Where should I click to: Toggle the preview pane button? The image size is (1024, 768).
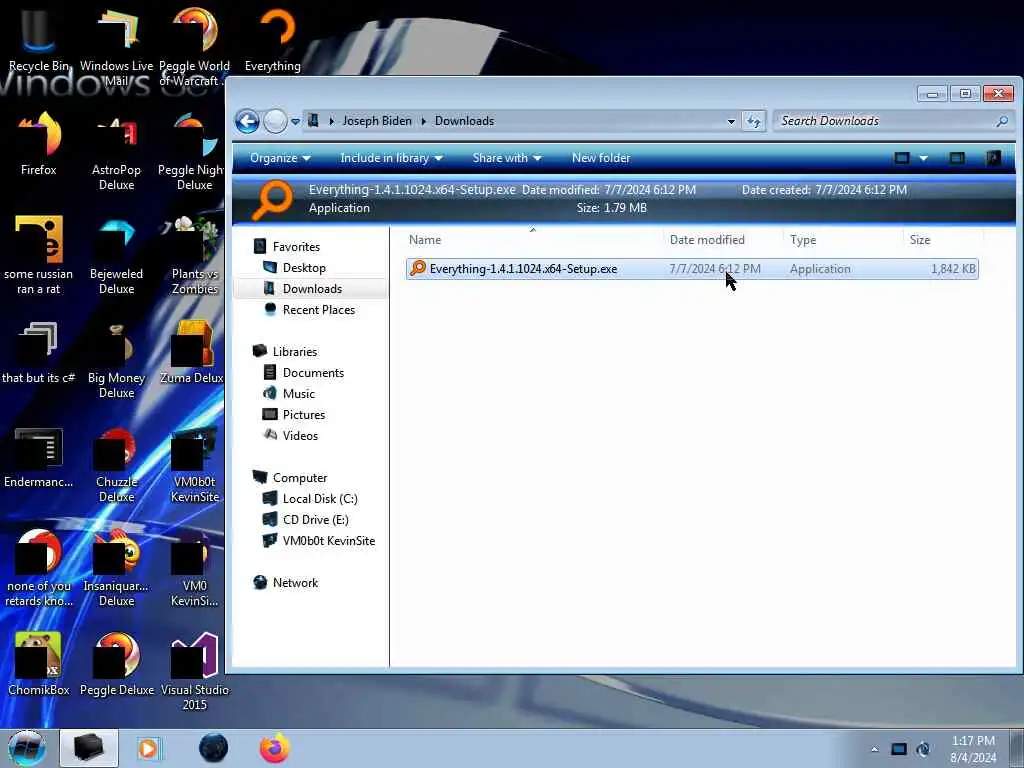957,158
